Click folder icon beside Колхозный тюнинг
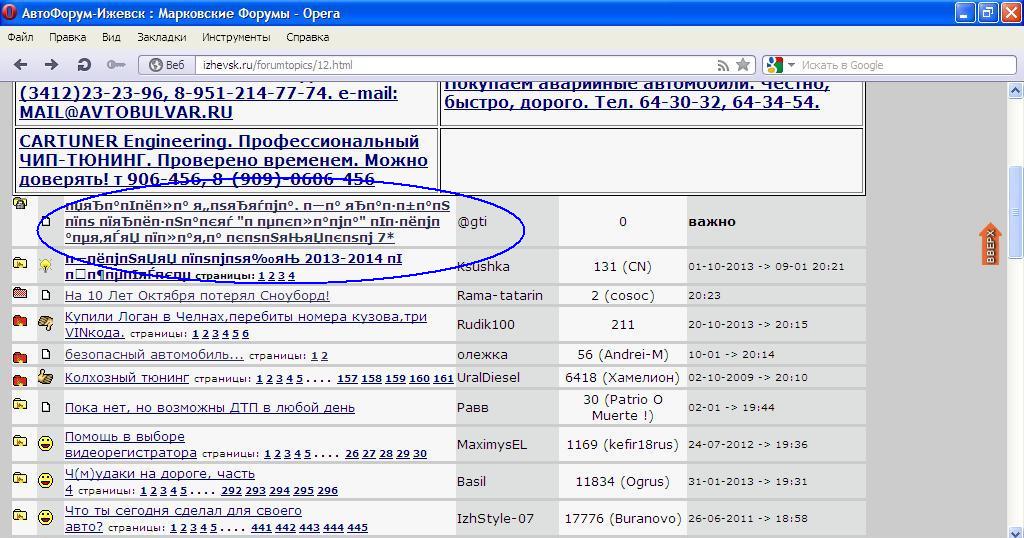The width and height of the screenshot is (1024, 538). (x=20, y=379)
